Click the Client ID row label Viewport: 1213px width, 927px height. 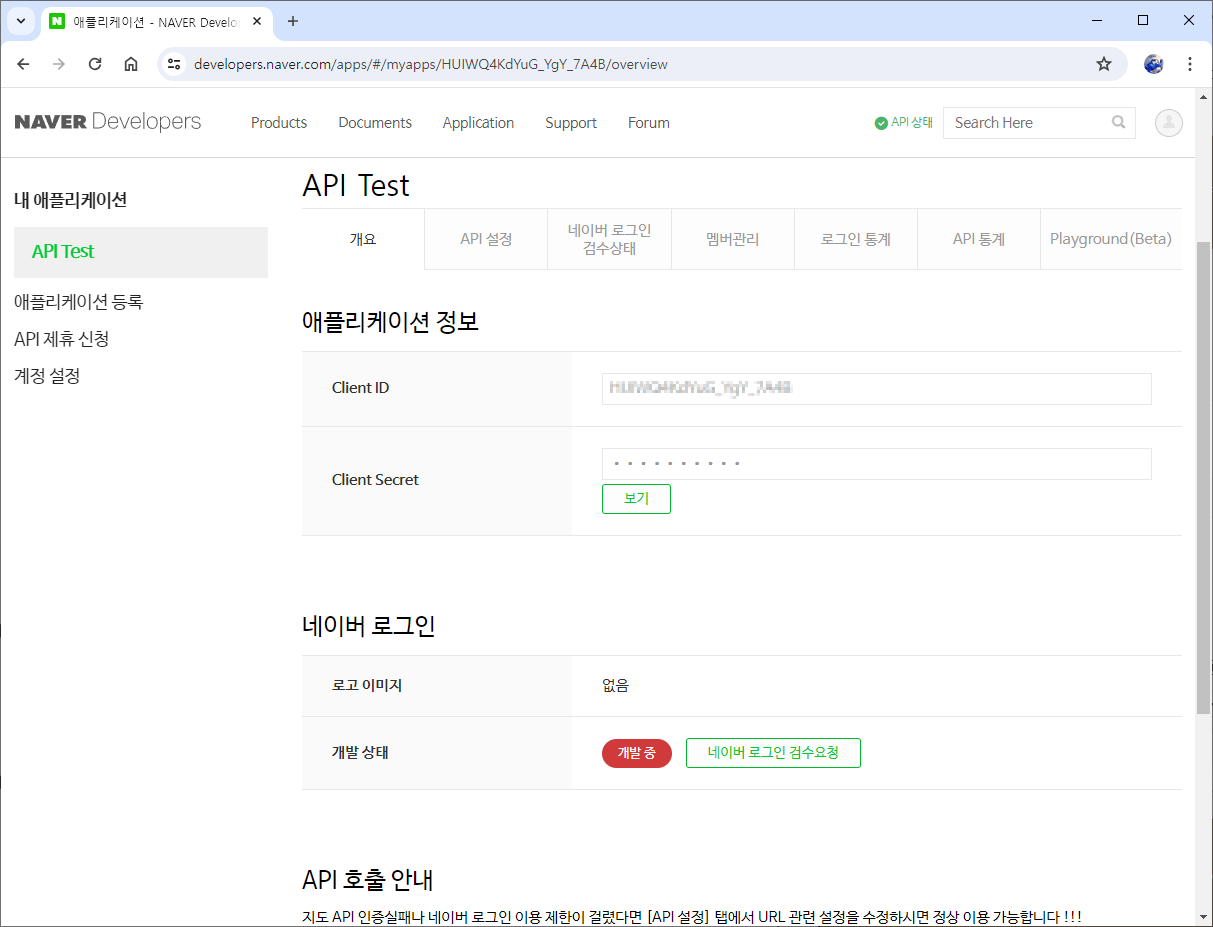click(360, 388)
